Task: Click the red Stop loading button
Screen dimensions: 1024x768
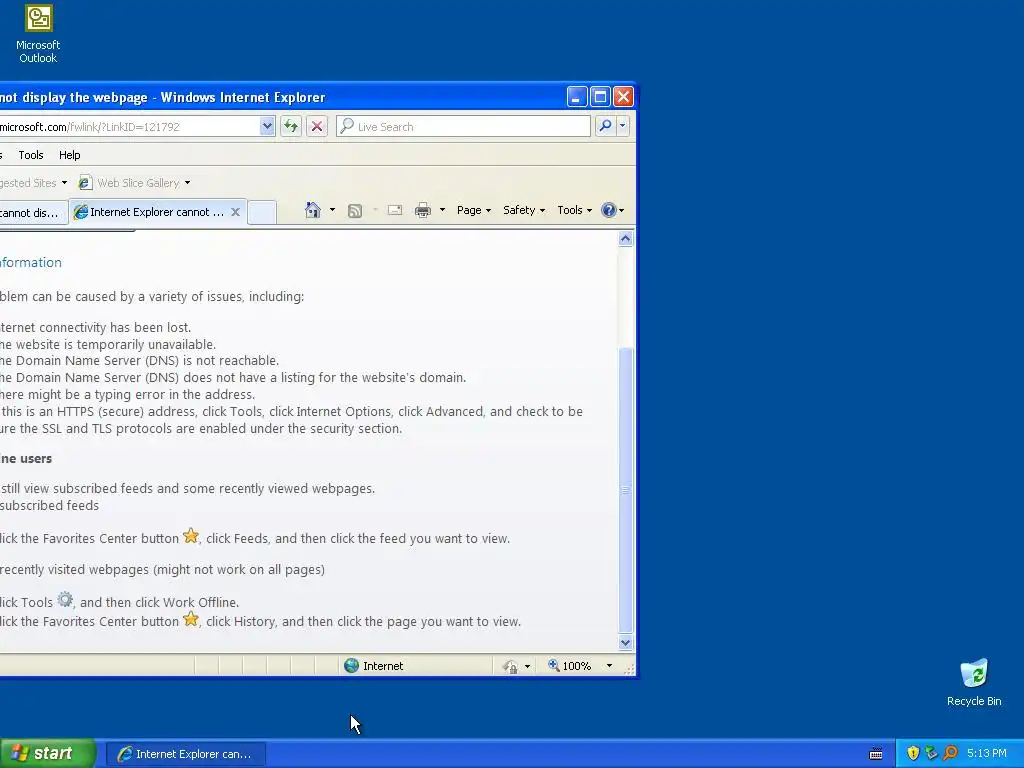Action: (317, 126)
